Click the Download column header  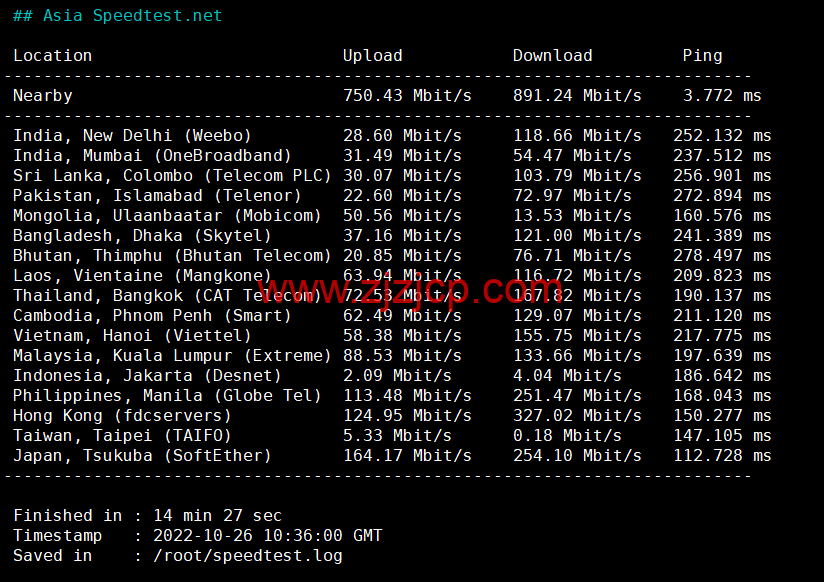552,56
